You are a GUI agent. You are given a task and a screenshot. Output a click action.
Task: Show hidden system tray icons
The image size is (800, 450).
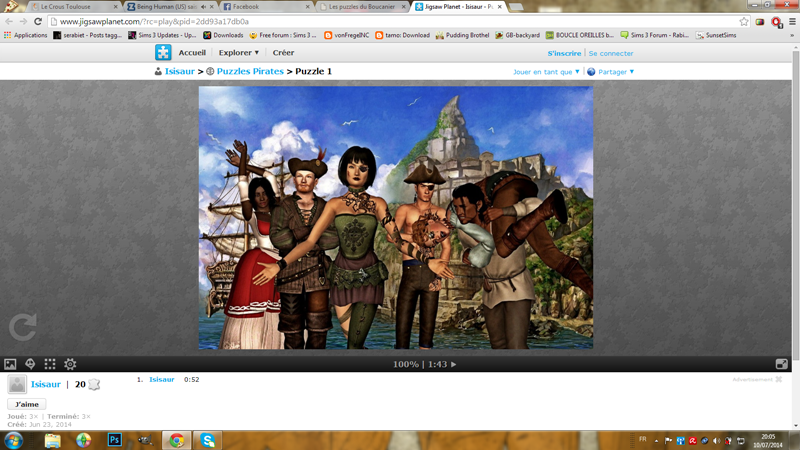[x=656, y=441]
